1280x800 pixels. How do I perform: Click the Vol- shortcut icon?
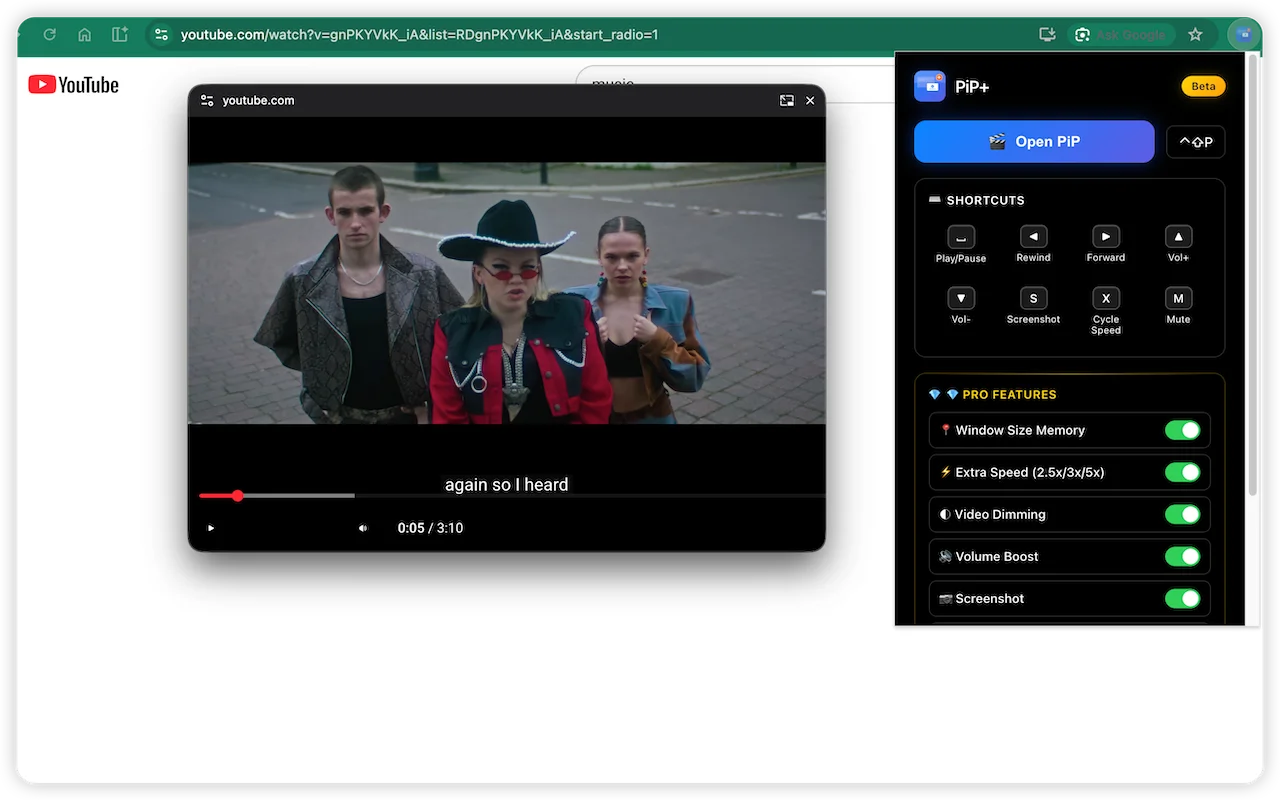pos(960,298)
